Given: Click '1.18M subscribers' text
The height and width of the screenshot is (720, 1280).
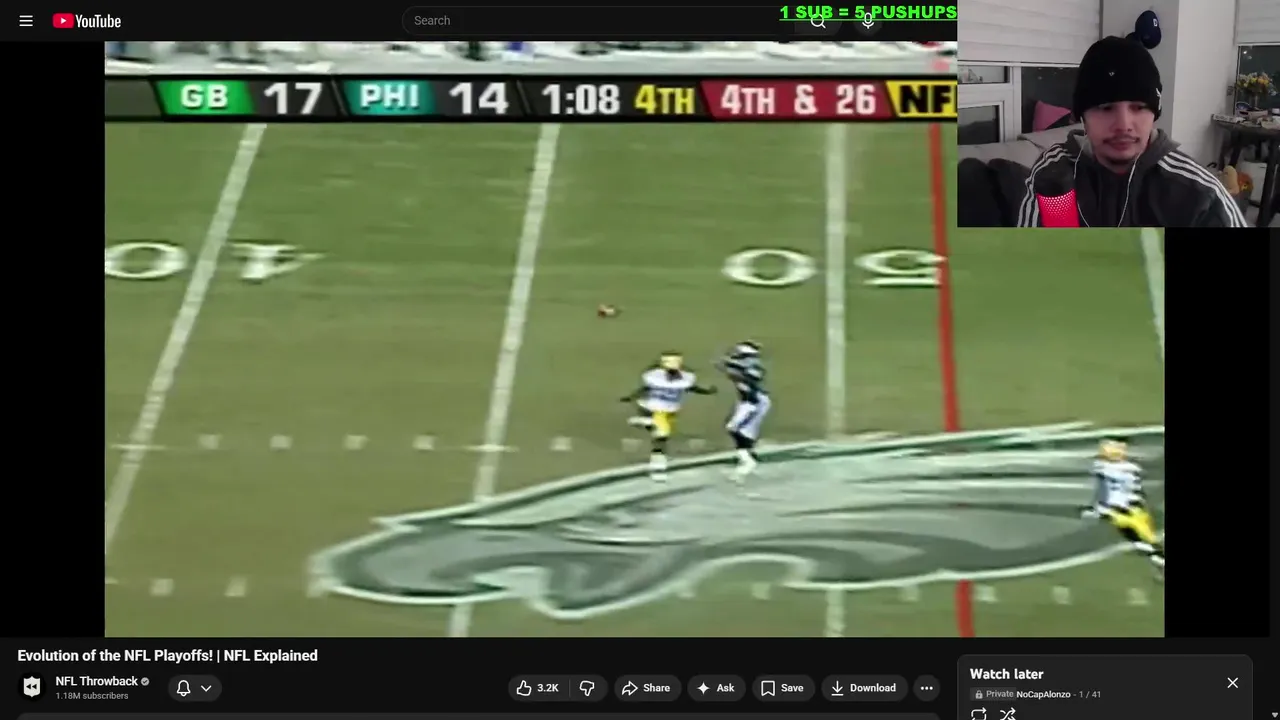Looking at the screenshot, I should point(92,696).
